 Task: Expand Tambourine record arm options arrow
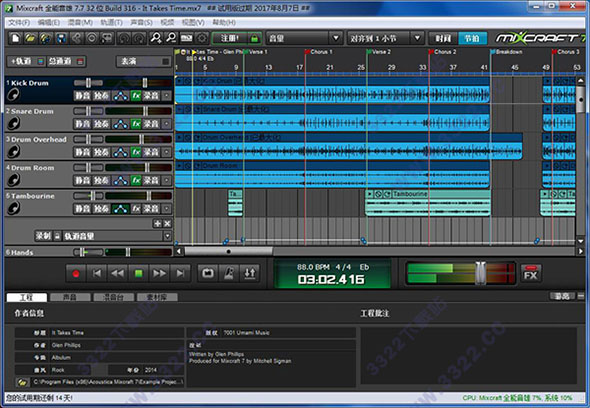tap(166, 209)
